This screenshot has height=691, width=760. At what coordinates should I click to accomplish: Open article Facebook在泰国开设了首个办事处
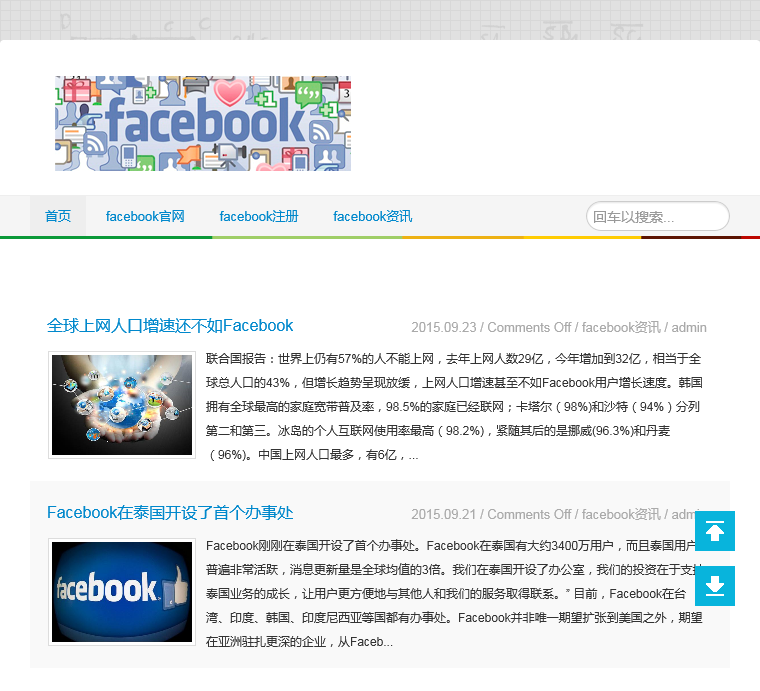pyautogui.click(x=170, y=513)
